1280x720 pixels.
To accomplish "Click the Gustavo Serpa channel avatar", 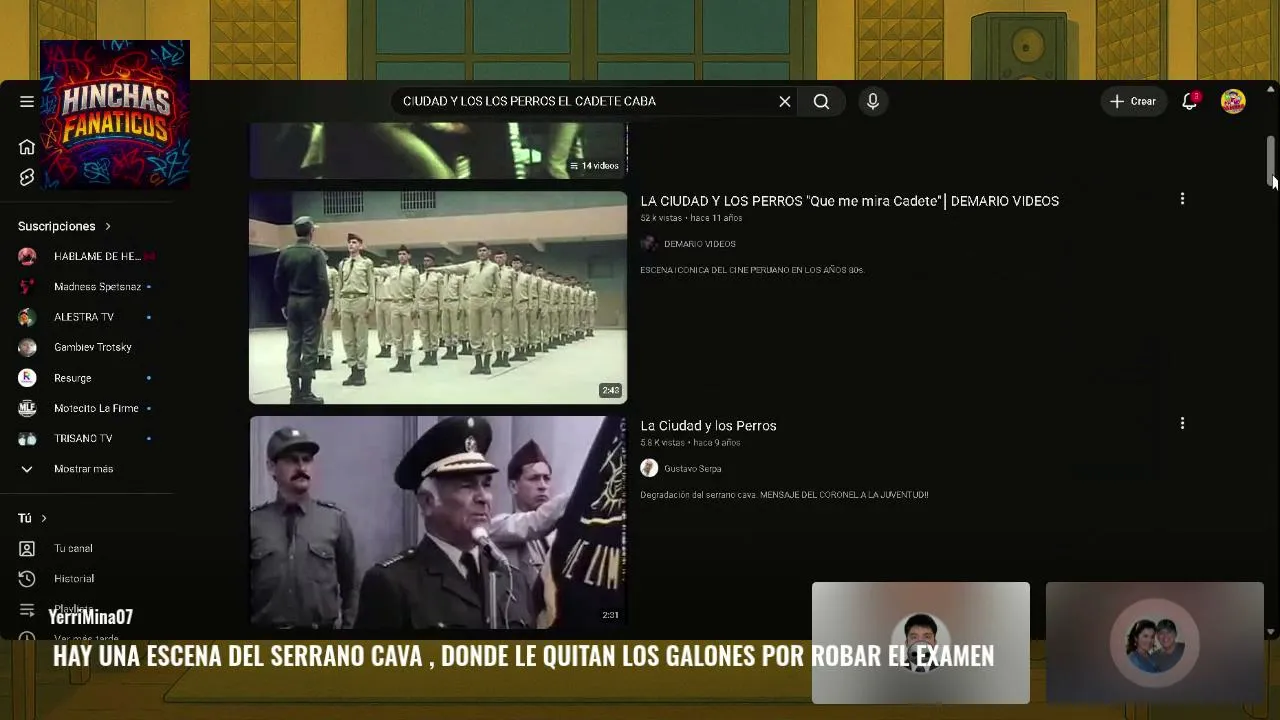I will point(649,468).
